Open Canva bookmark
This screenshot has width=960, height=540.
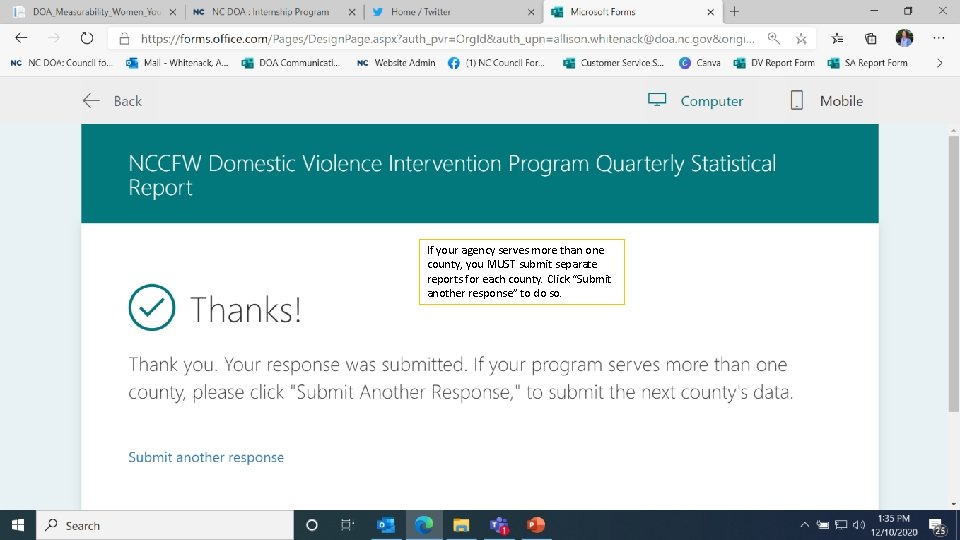[x=700, y=62]
